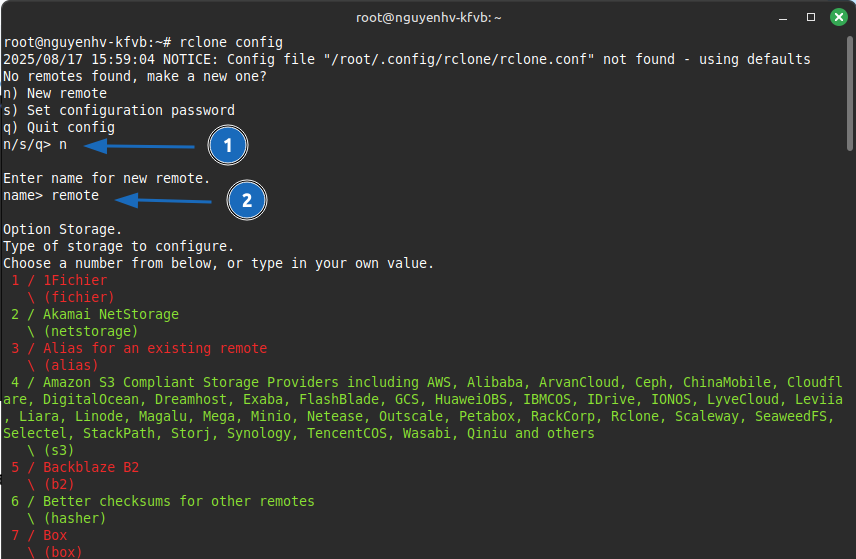This screenshot has height=559, width=856.
Task: Click the "(s3)" storage type text
Action: [66, 450]
